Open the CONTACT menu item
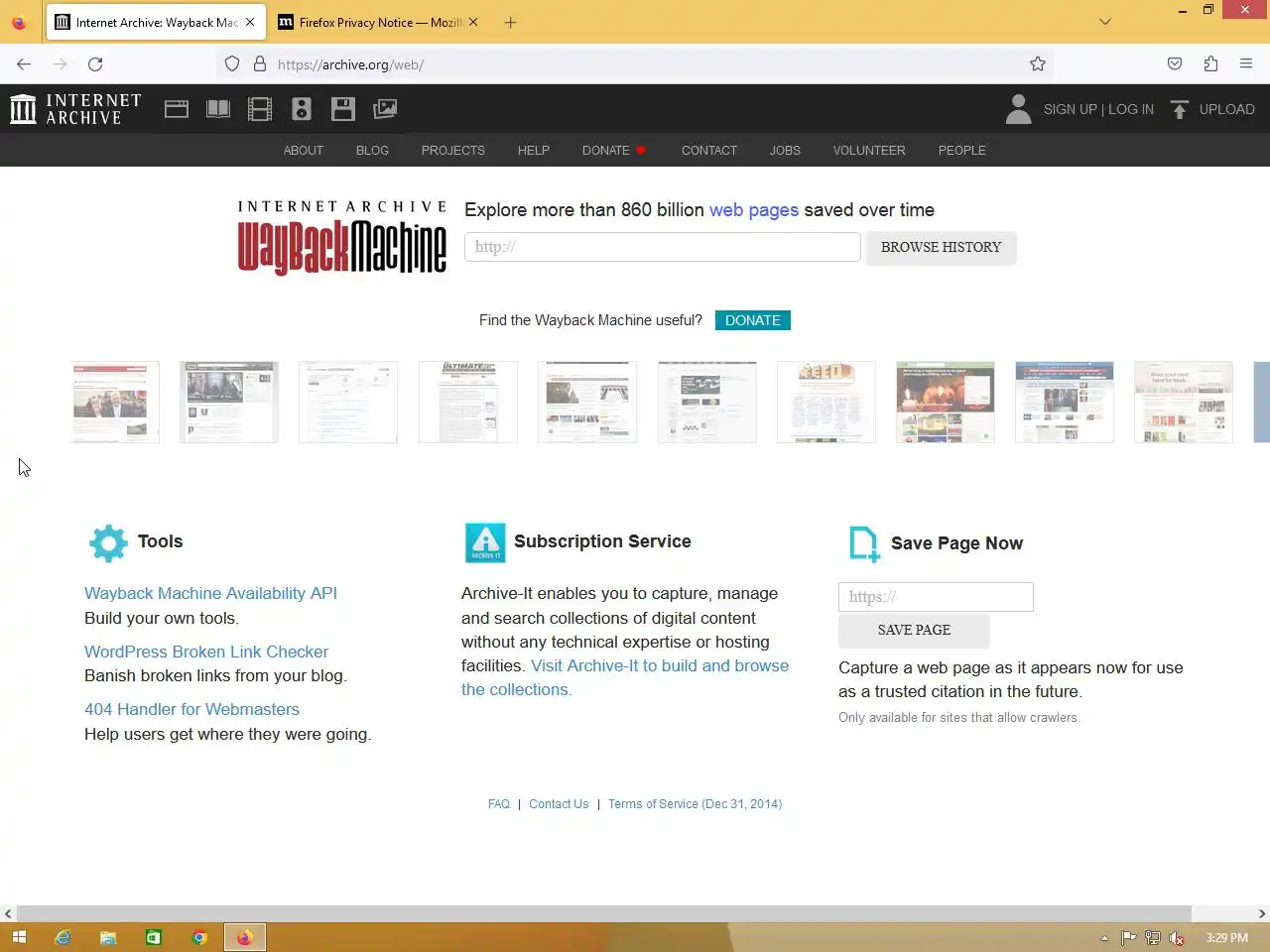The width and height of the screenshot is (1270, 952). tap(709, 151)
